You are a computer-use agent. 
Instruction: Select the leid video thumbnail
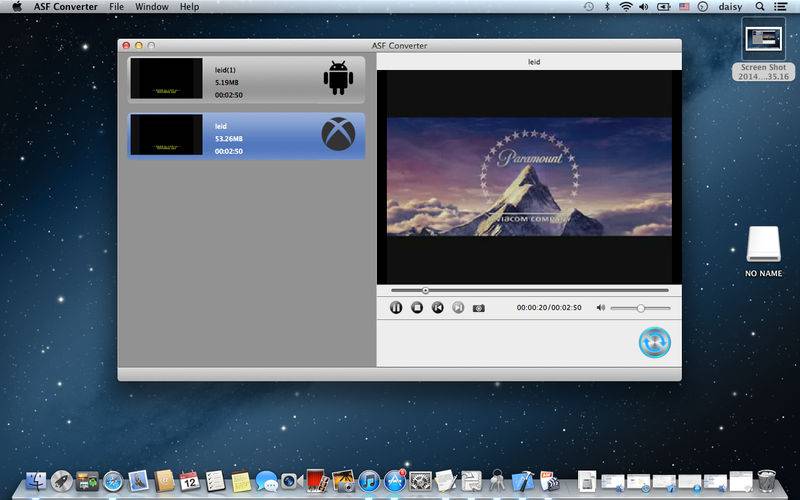tap(166, 135)
